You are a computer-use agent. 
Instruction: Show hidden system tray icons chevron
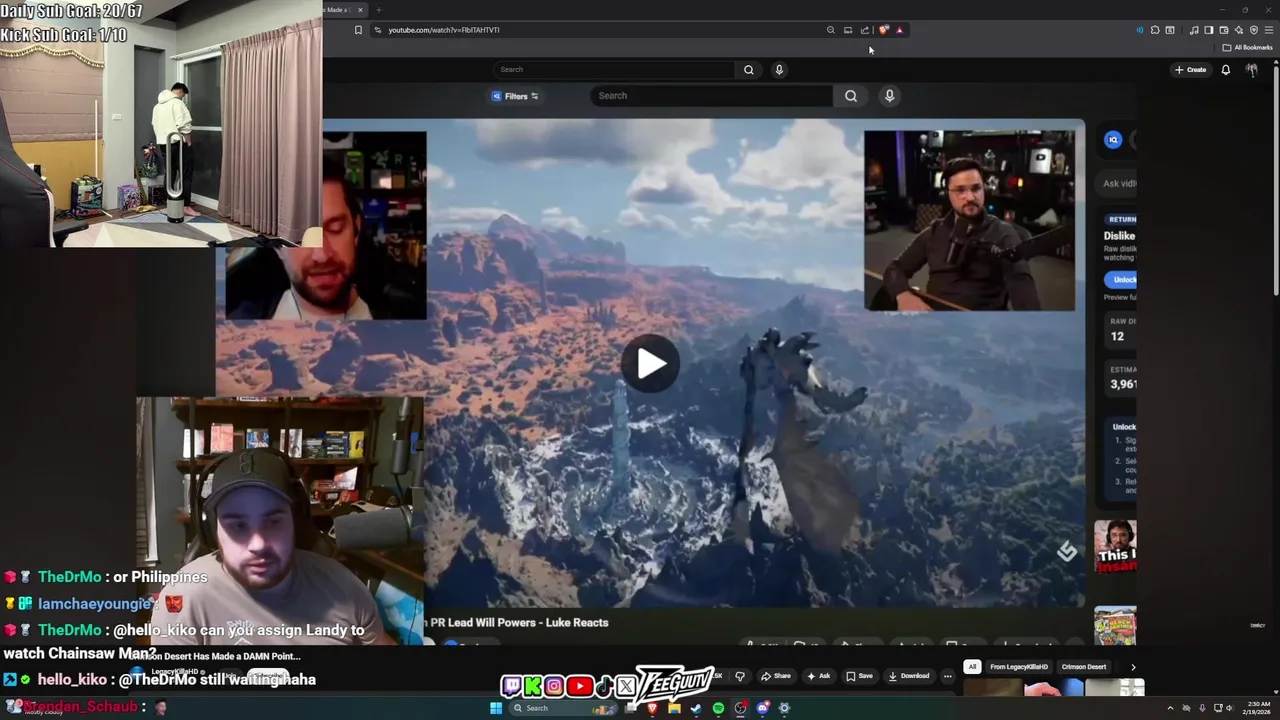click(1170, 708)
